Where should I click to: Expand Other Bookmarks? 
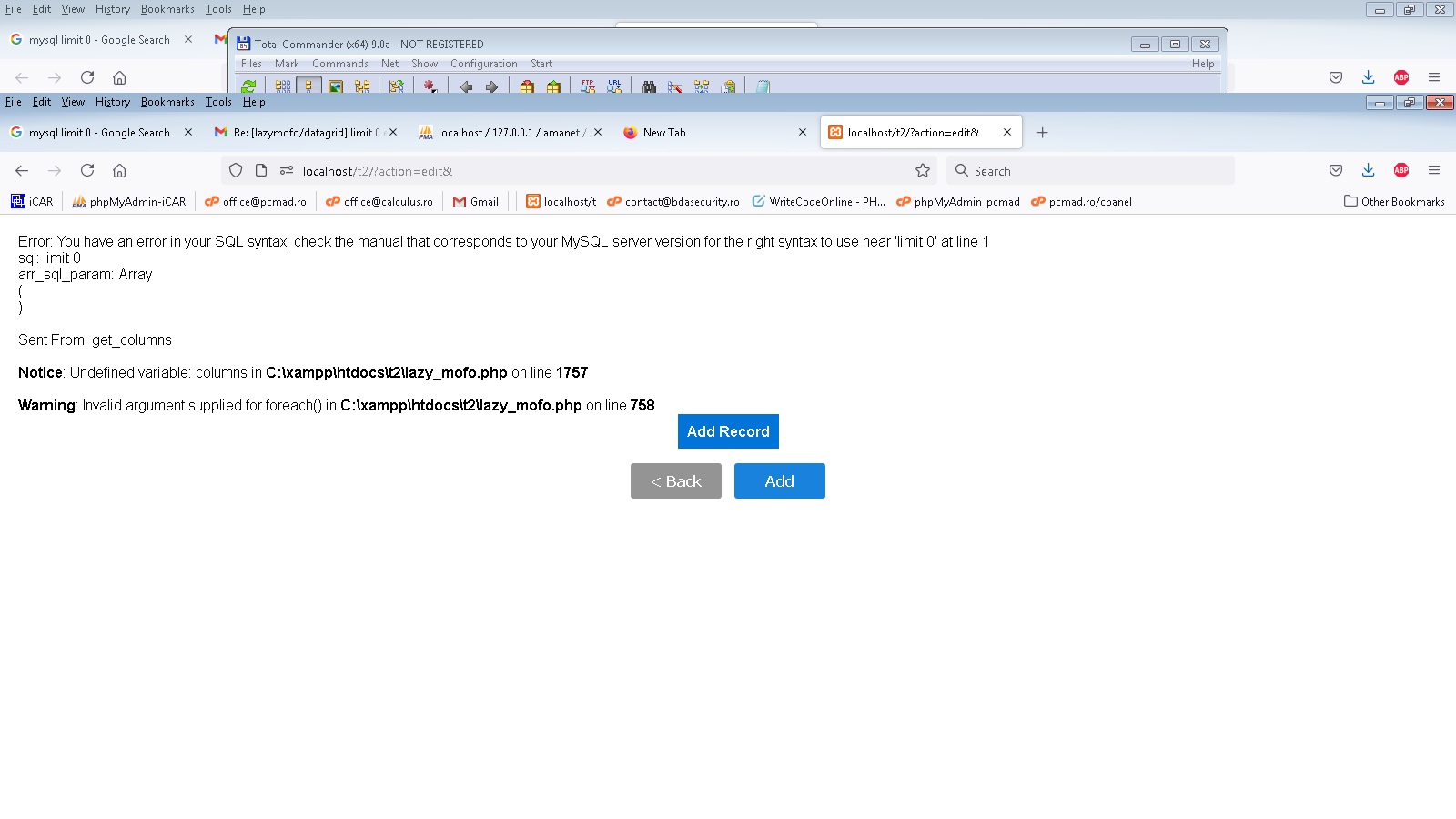click(1394, 201)
